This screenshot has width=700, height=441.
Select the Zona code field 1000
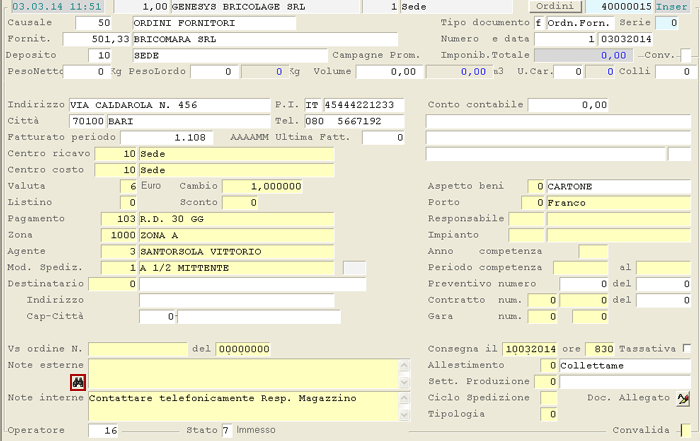(119, 235)
